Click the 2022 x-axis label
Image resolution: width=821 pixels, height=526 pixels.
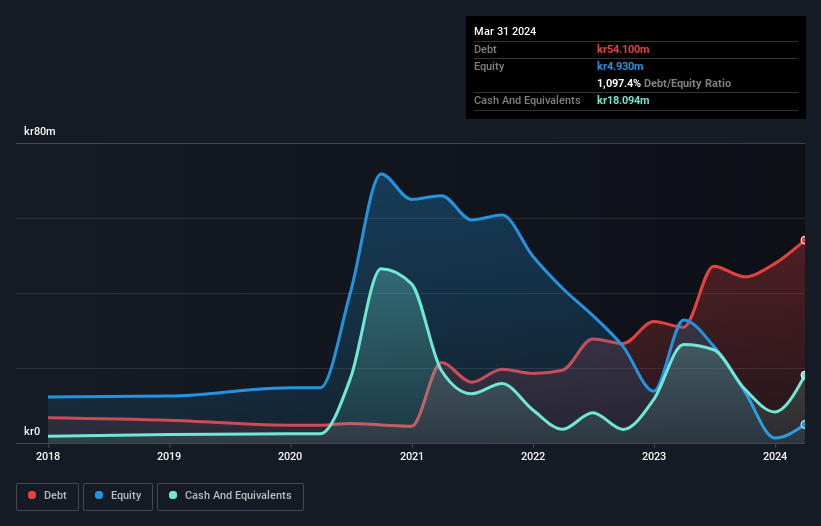[x=533, y=456]
